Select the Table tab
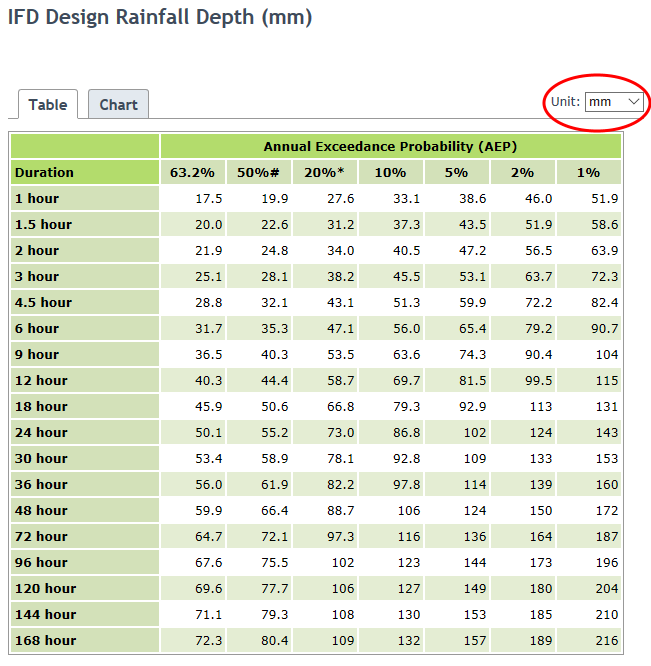Image resolution: width=651 pixels, height=666 pixels. coord(48,104)
